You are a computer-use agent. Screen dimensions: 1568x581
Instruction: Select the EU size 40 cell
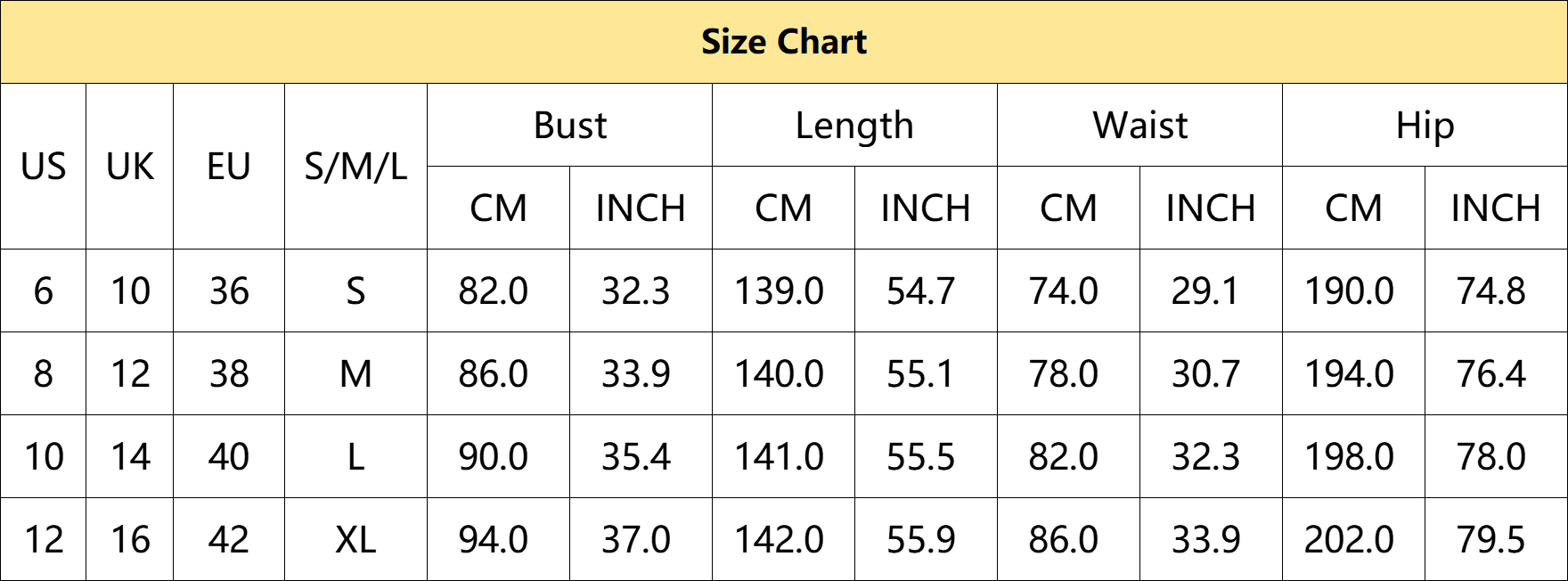[x=229, y=457]
